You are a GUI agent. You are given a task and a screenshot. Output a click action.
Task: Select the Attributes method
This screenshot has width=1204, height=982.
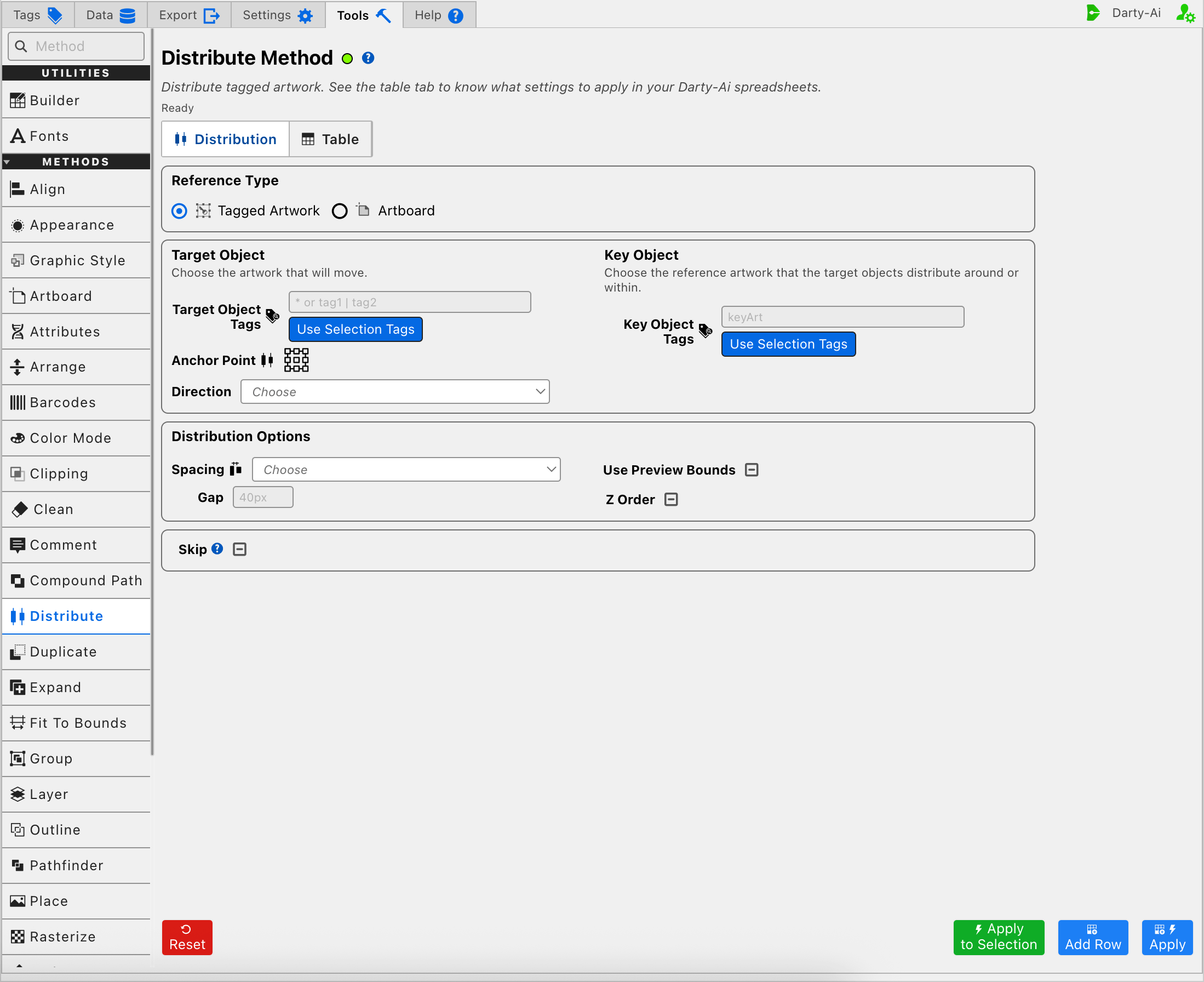[x=76, y=332]
